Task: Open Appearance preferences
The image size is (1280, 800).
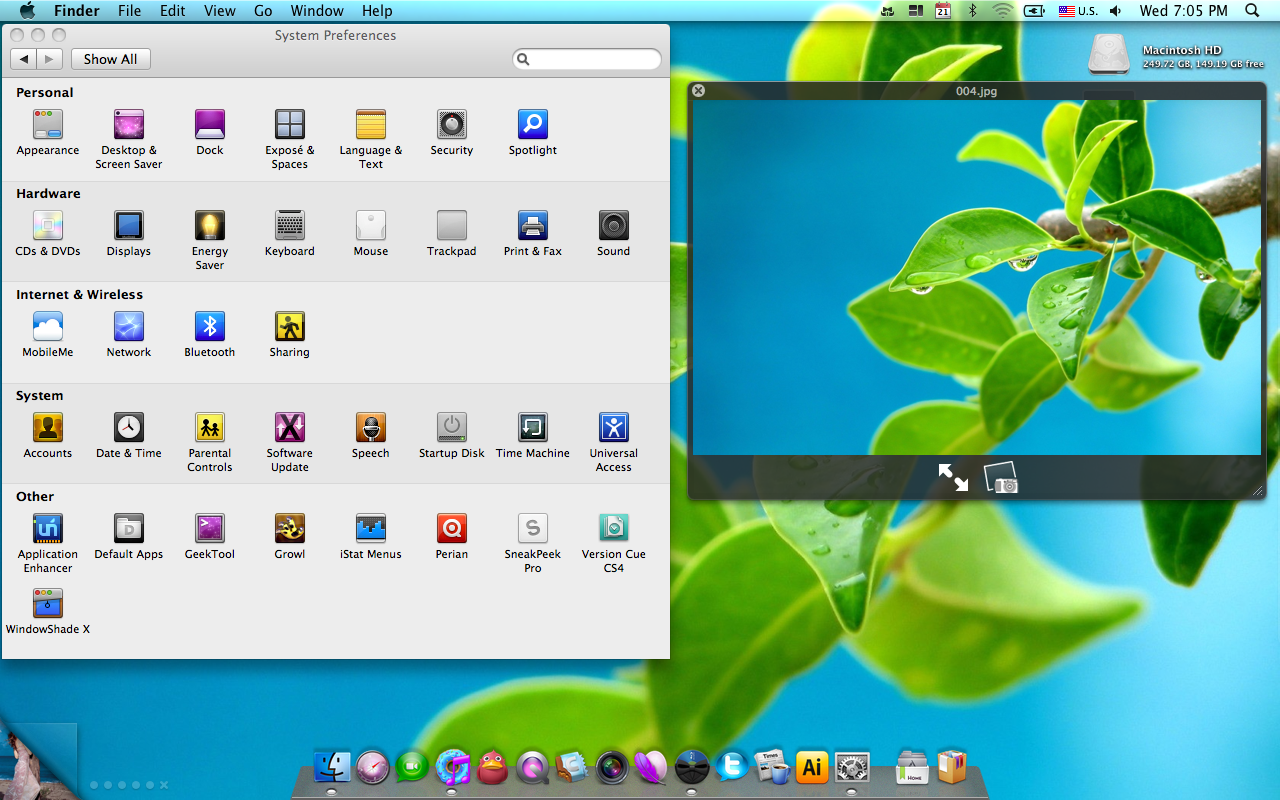Action: (x=47, y=132)
